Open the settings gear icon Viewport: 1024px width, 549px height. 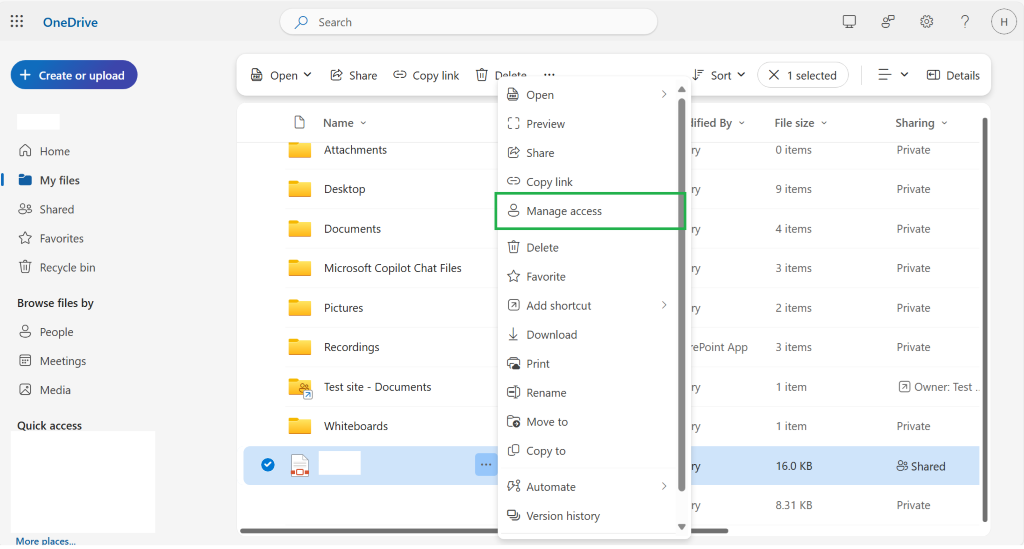pyautogui.click(x=926, y=22)
